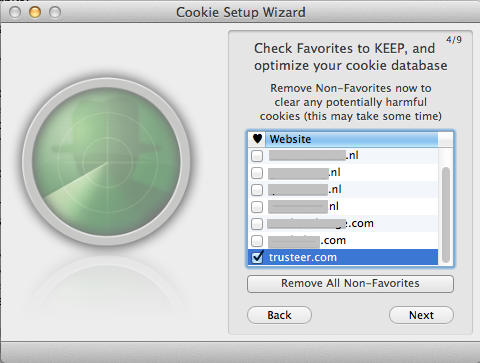Viewport: 480px width, 363px height.
Task: Tick the third .nl website checkbox
Action: pyautogui.click(x=257, y=190)
